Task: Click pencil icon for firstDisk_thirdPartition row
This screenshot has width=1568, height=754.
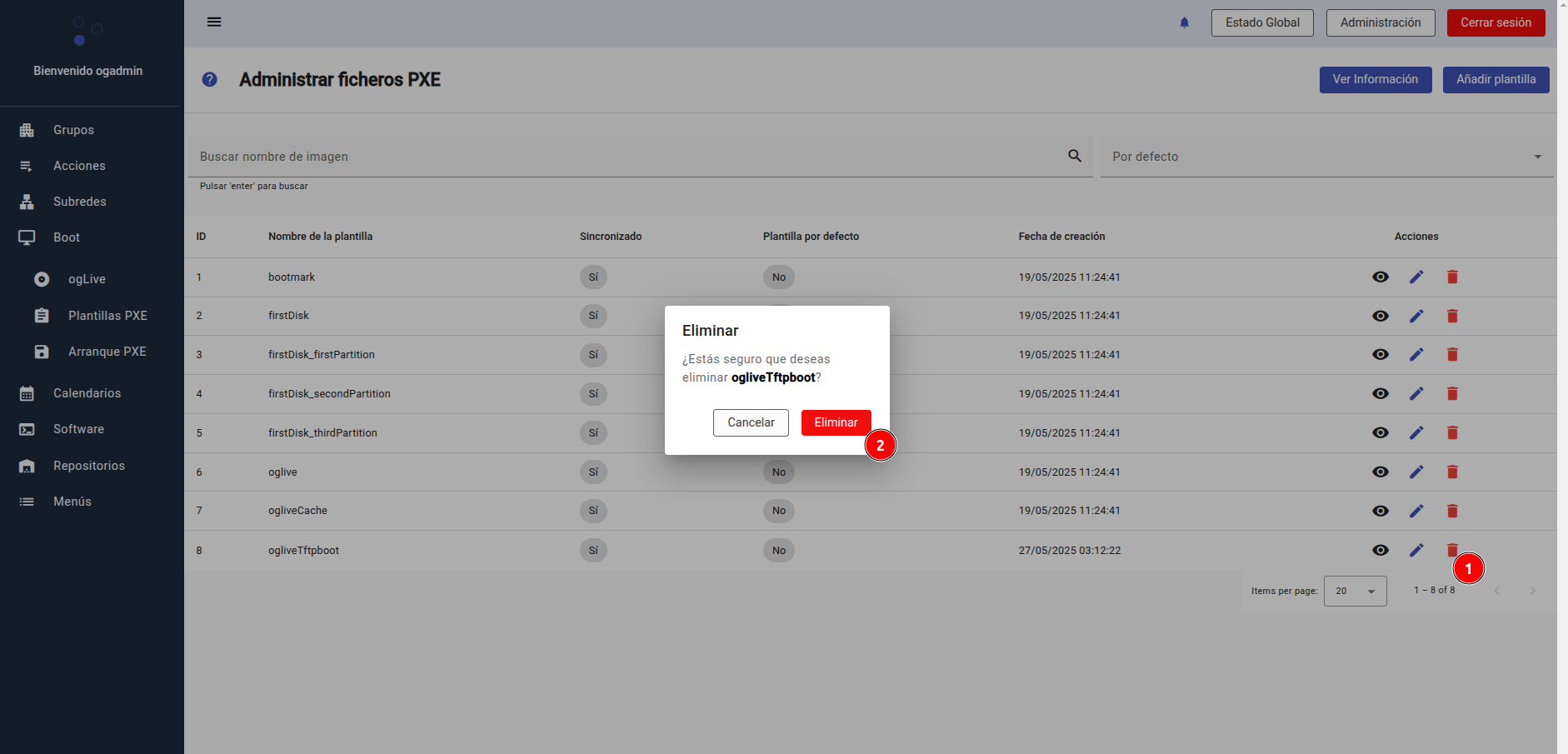Action: [1416, 432]
